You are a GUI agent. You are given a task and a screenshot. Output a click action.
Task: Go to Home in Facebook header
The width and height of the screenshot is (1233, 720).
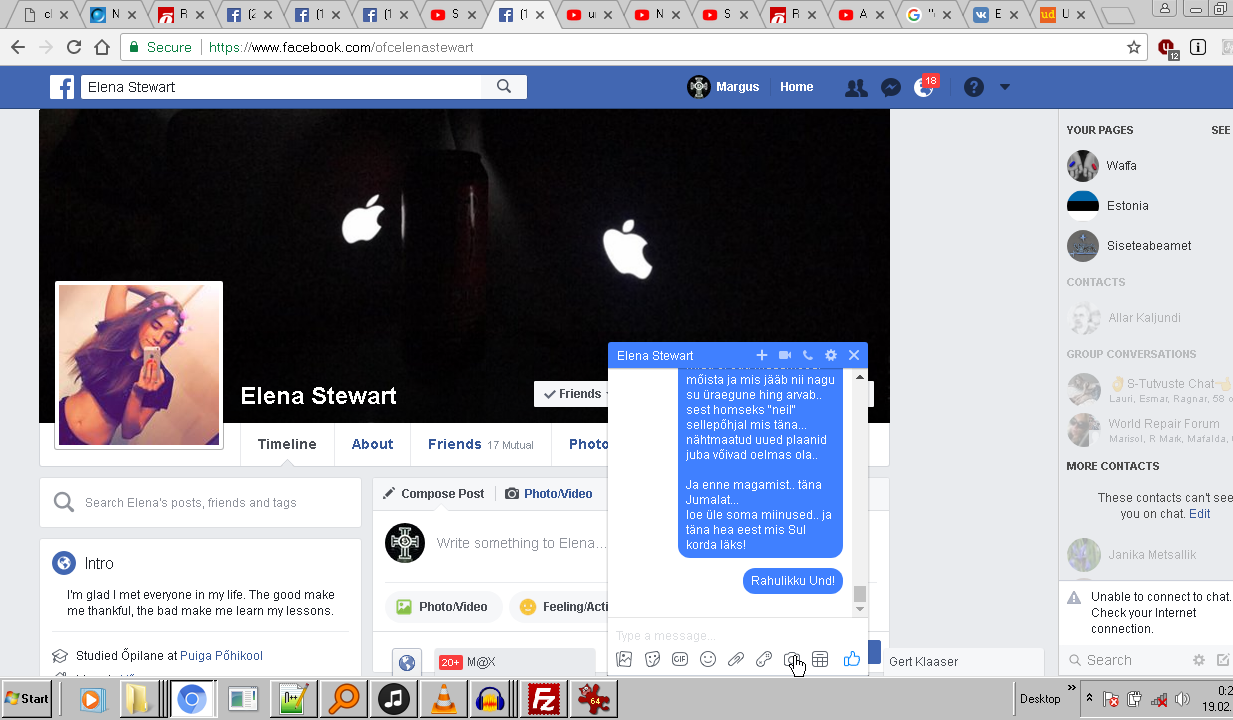pyautogui.click(x=797, y=87)
